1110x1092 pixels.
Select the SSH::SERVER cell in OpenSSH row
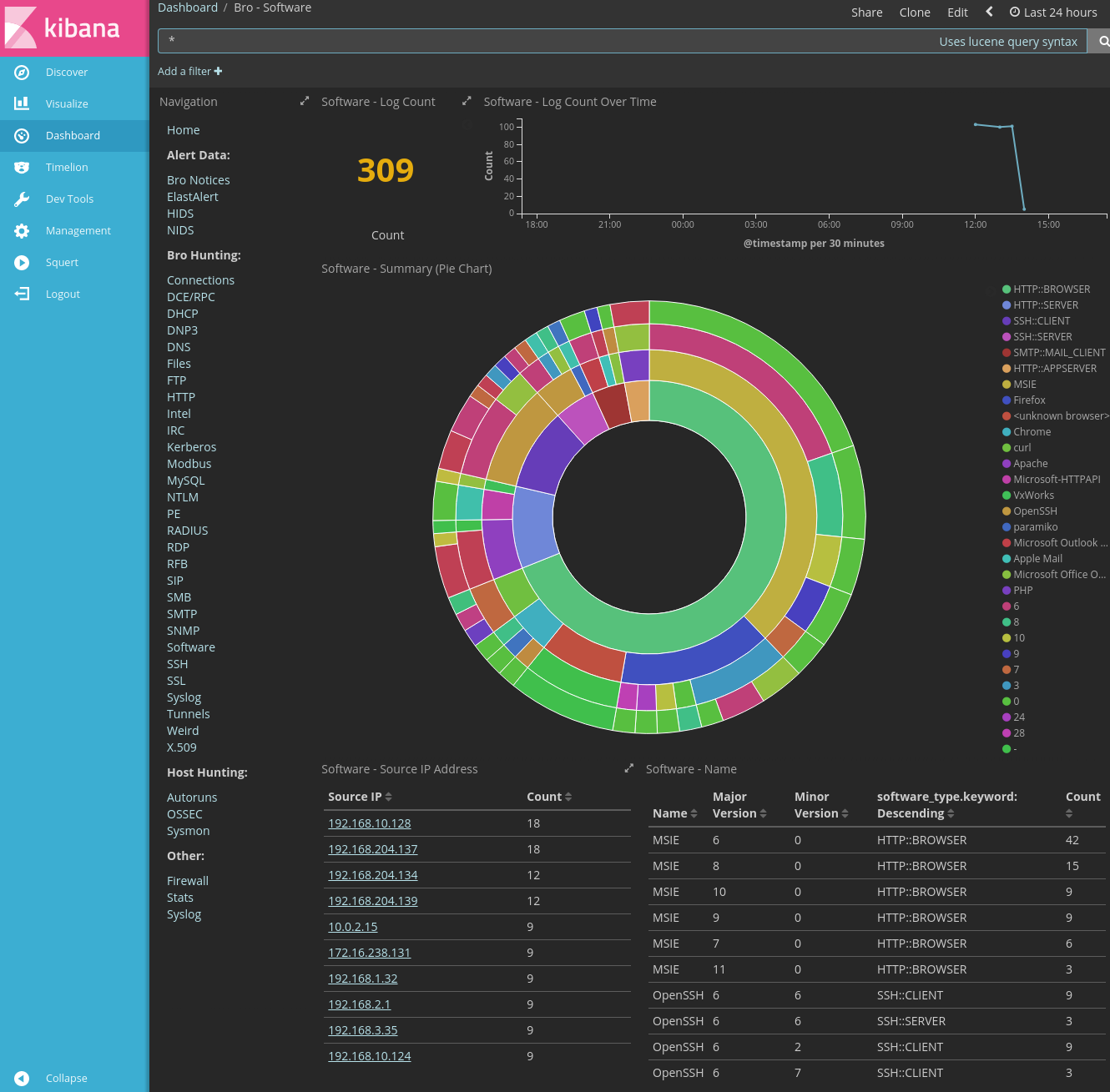click(x=911, y=1021)
